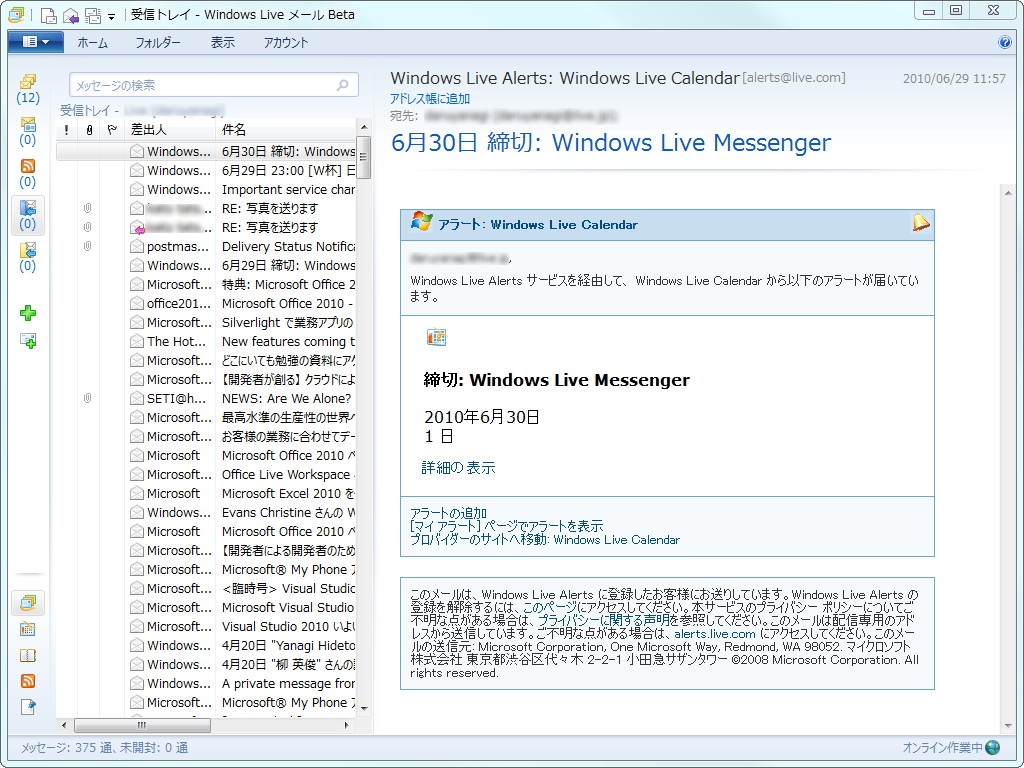
Task: Sort by the priority exclamation column header
Action: click(67, 130)
